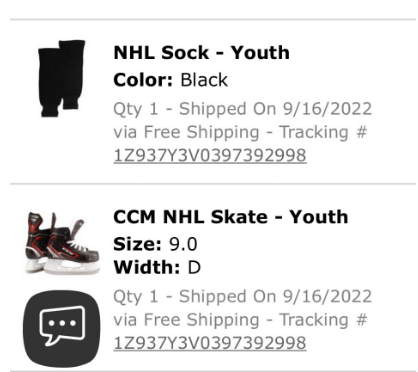Click the Size: 9.0 attribute line
The width and height of the screenshot is (418, 372).
click(x=155, y=244)
